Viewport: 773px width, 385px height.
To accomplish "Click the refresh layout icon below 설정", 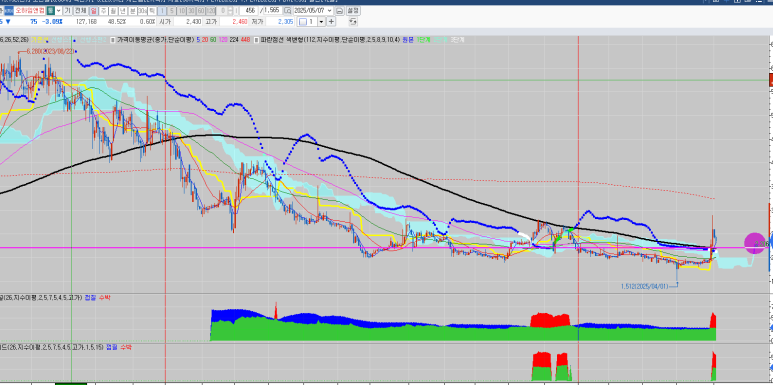I will coord(353,22).
